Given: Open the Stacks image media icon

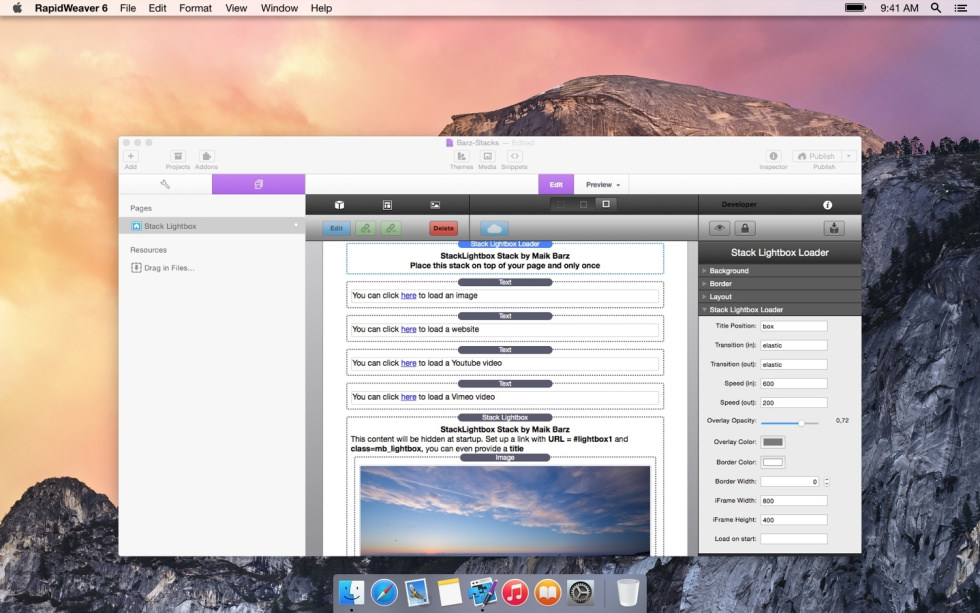Looking at the screenshot, I should (435, 205).
